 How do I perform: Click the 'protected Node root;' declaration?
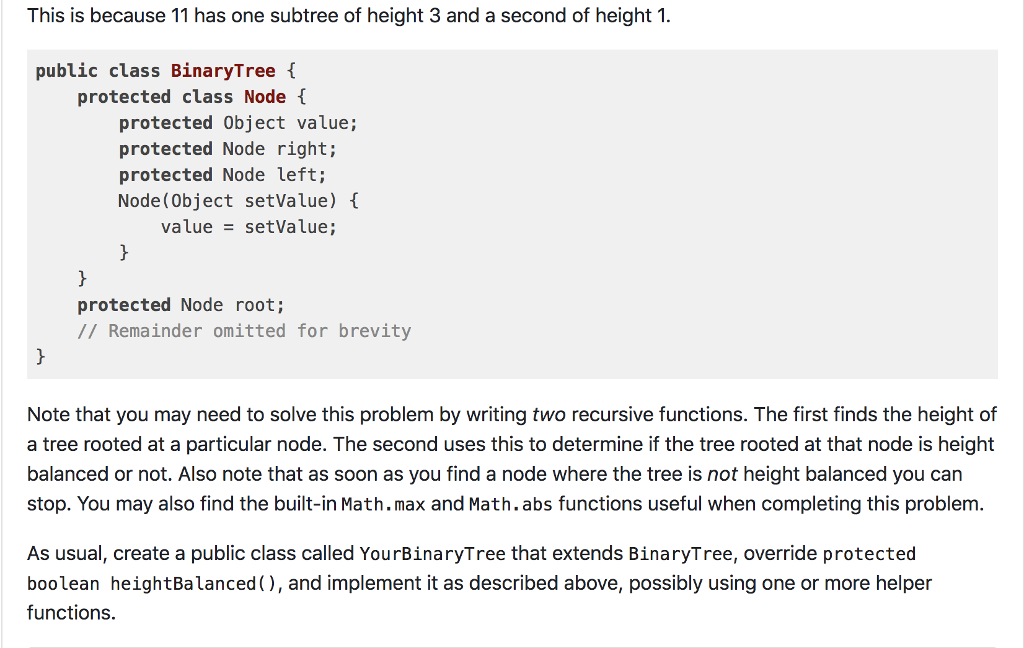pos(180,305)
